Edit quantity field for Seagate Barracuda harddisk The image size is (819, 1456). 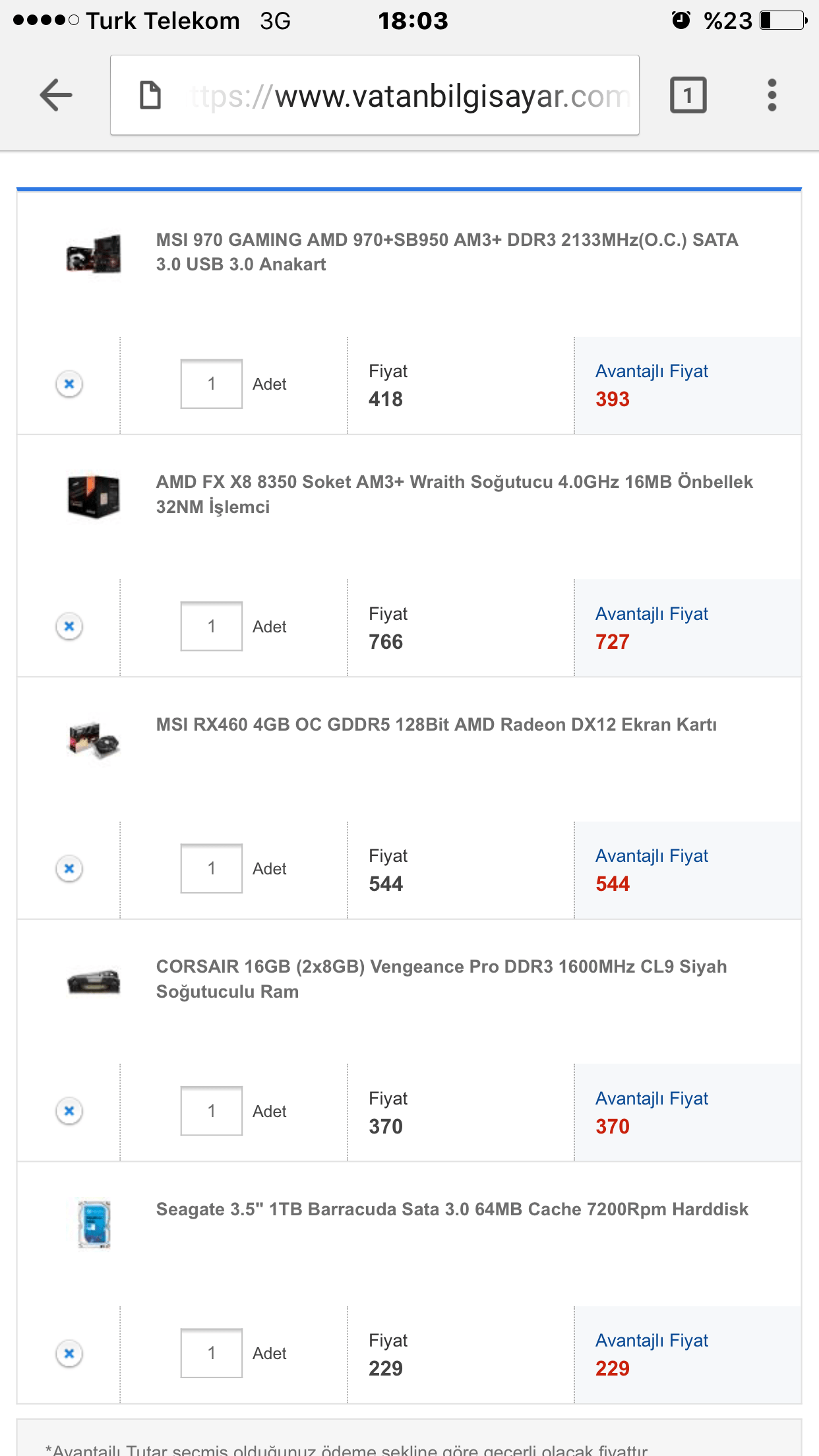pyautogui.click(x=212, y=1353)
